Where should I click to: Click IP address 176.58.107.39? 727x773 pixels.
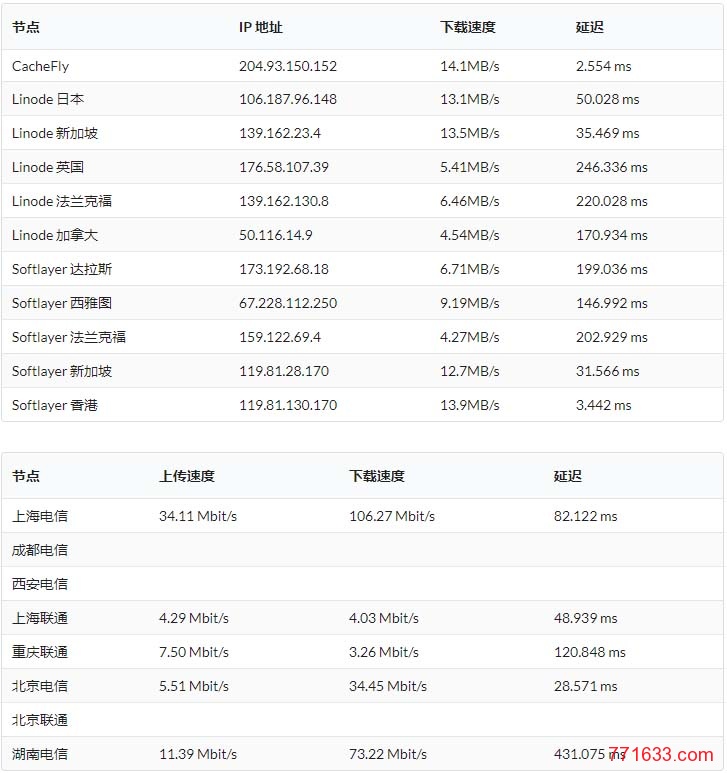[284, 167]
